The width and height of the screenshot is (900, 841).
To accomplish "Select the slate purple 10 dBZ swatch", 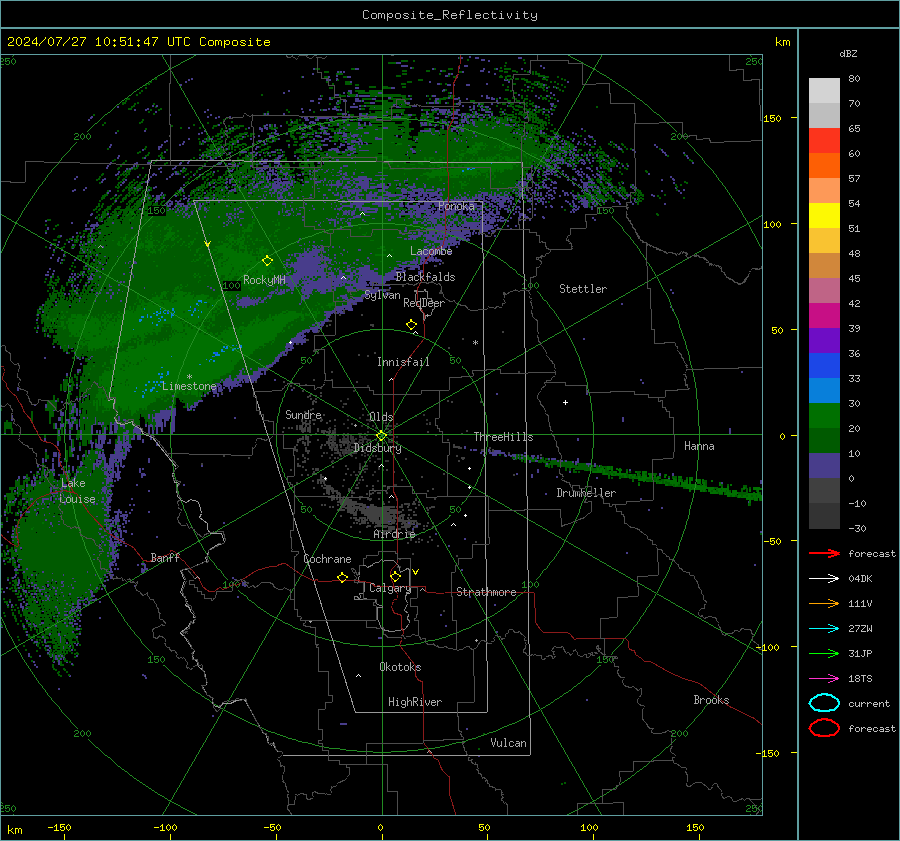I will (x=824, y=466).
